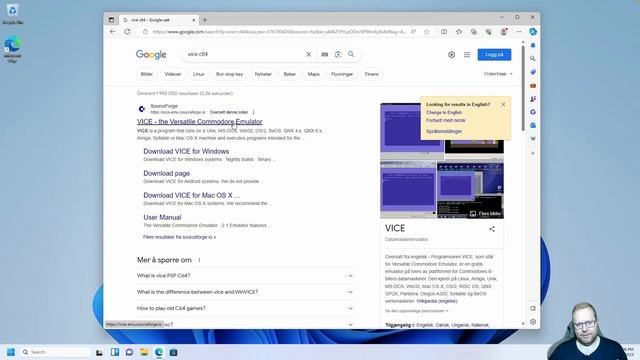Image resolution: width=640 pixels, height=360 pixels.
Task: Open 'Wikipedia (engelsk)' link in panel
Action: pyautogui.click(x=437, y=301)
